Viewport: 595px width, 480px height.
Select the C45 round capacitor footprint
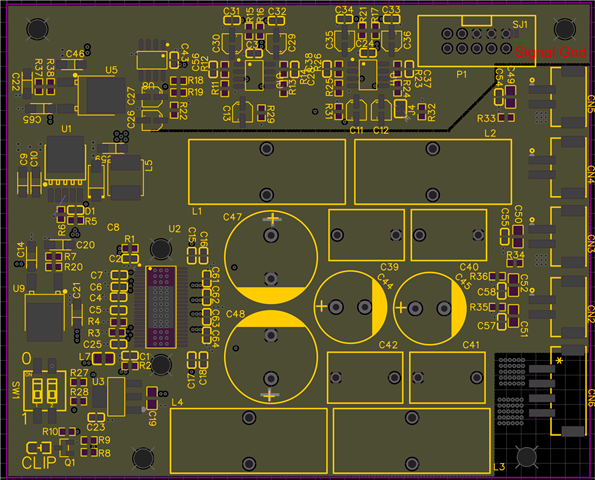[x=430, y=308]
